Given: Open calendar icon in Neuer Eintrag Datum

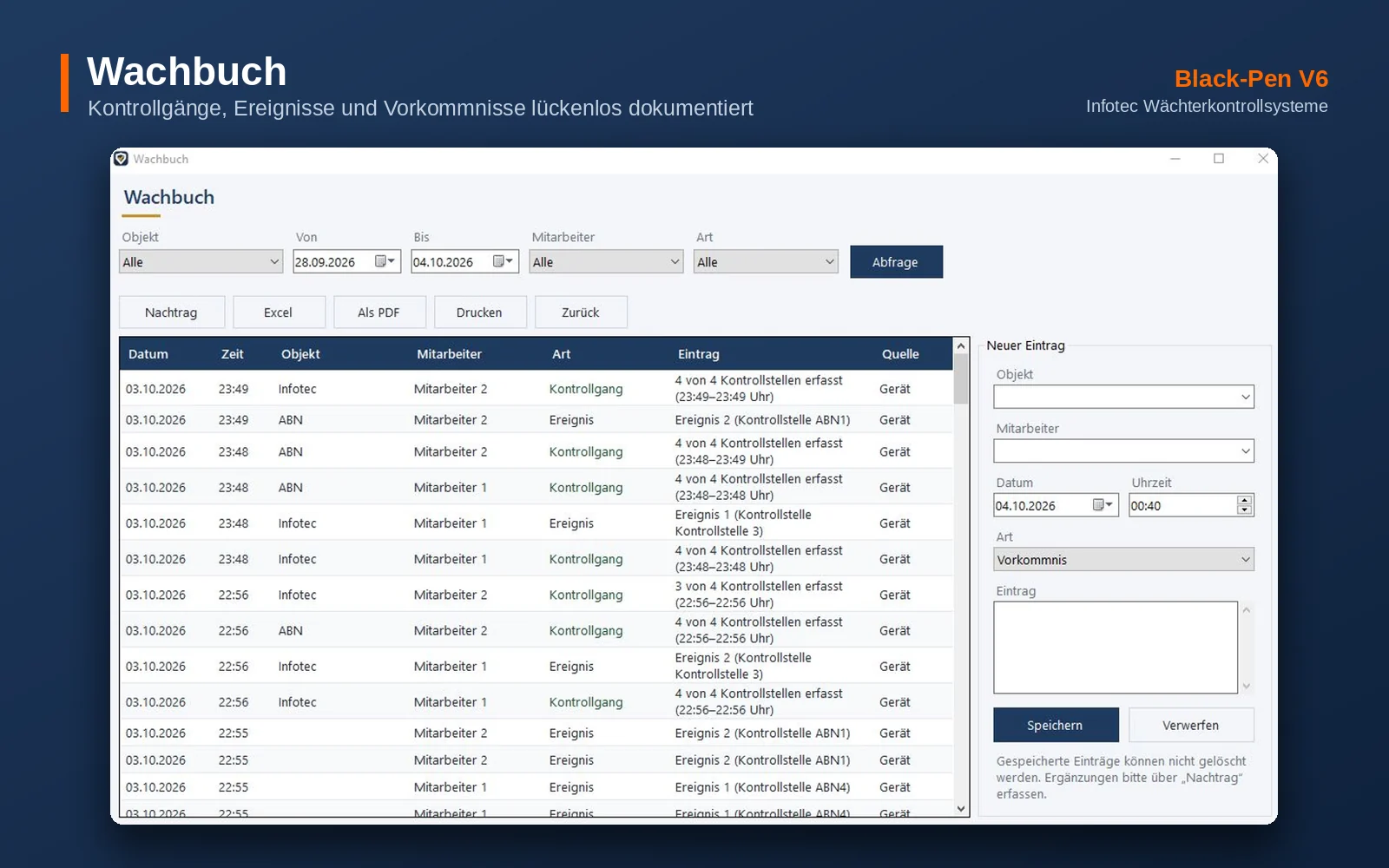Looking at the screenshot, I should coord(1103,505).
